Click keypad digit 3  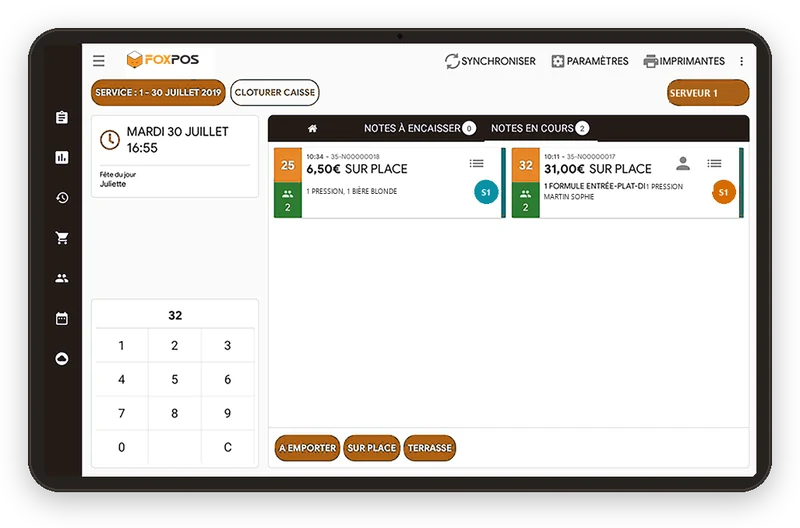click(228, 345)
